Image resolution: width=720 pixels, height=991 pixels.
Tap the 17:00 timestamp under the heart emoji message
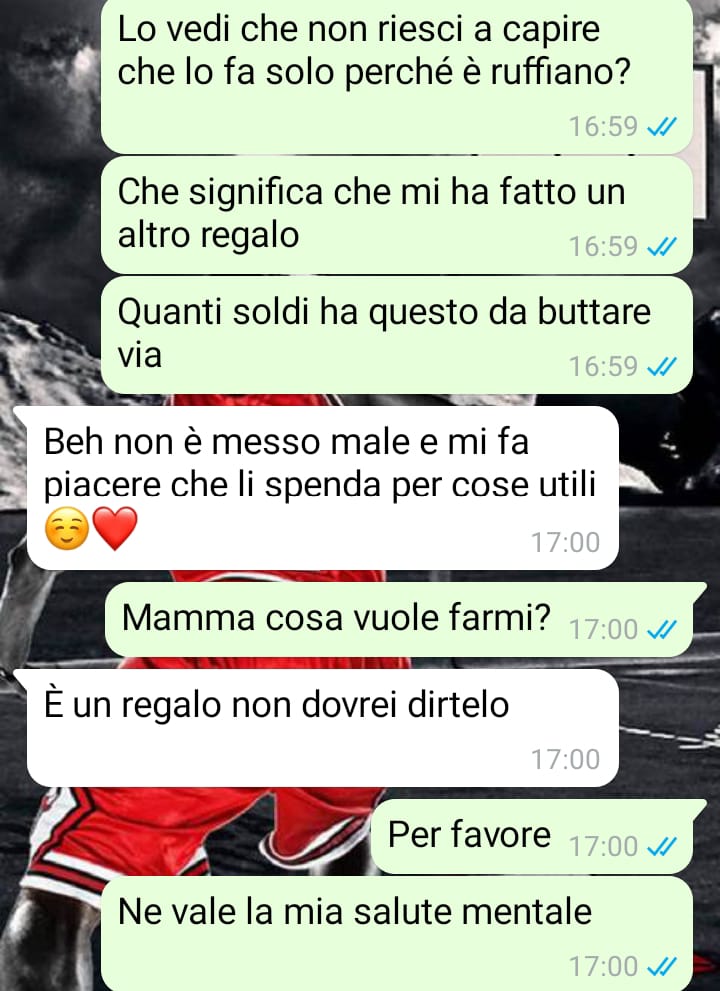[565, 542]
